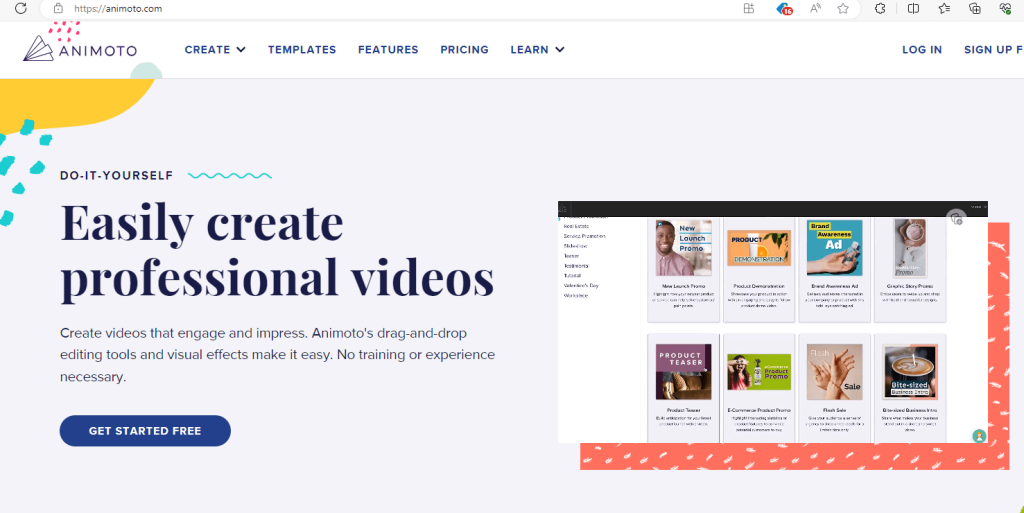Open shopping coupons tag icon showing 16
The width and height of the screenshot is (1024, 513).
784,9
